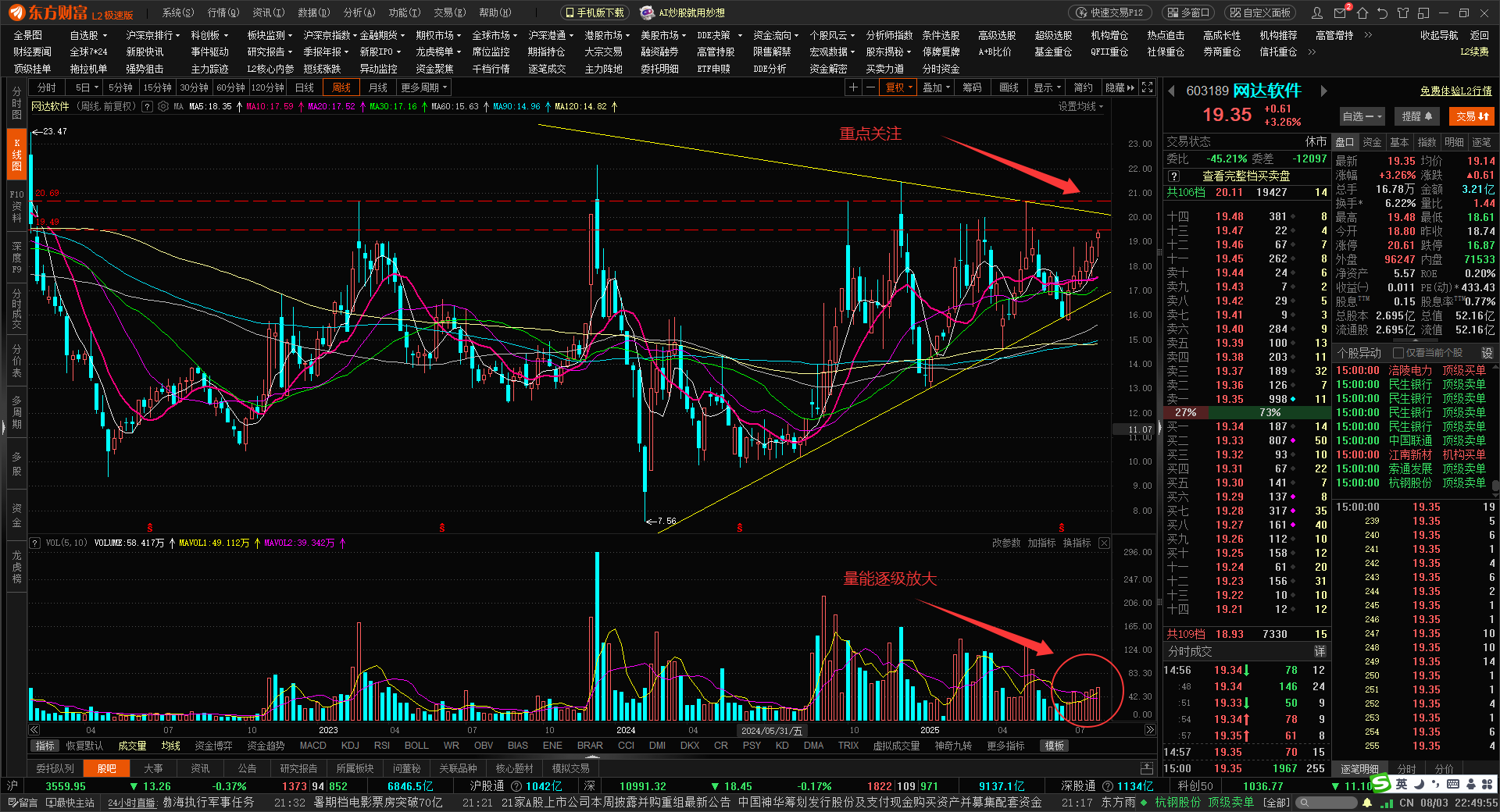The image size is (1500, 812).
Task: Click the 提醒 alert button
Action: click(1416, 116)
